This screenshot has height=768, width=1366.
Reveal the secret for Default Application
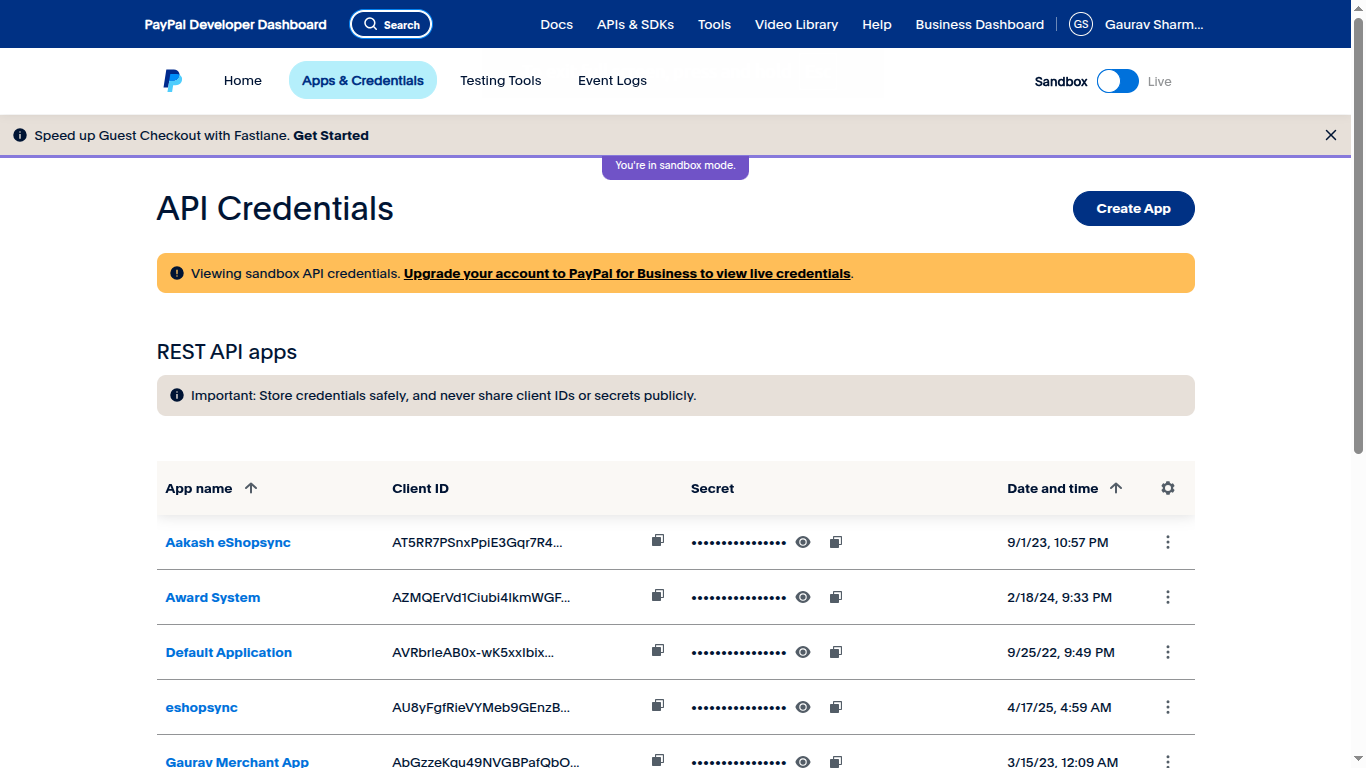[x=802, y=651]
